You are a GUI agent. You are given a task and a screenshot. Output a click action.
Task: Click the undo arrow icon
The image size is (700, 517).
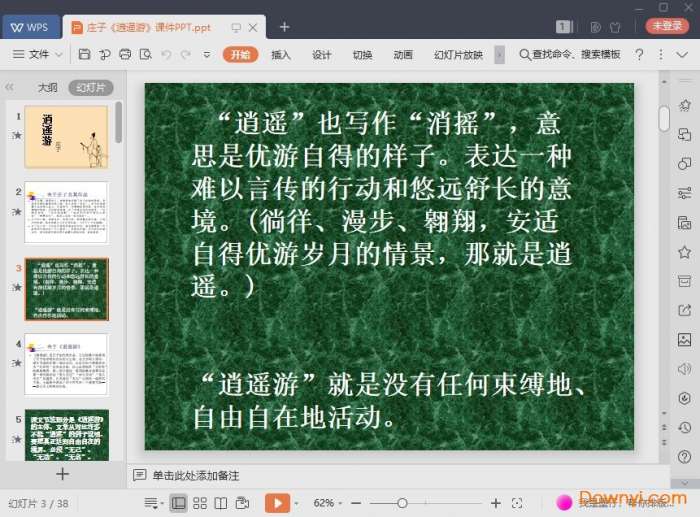[166, 54]
